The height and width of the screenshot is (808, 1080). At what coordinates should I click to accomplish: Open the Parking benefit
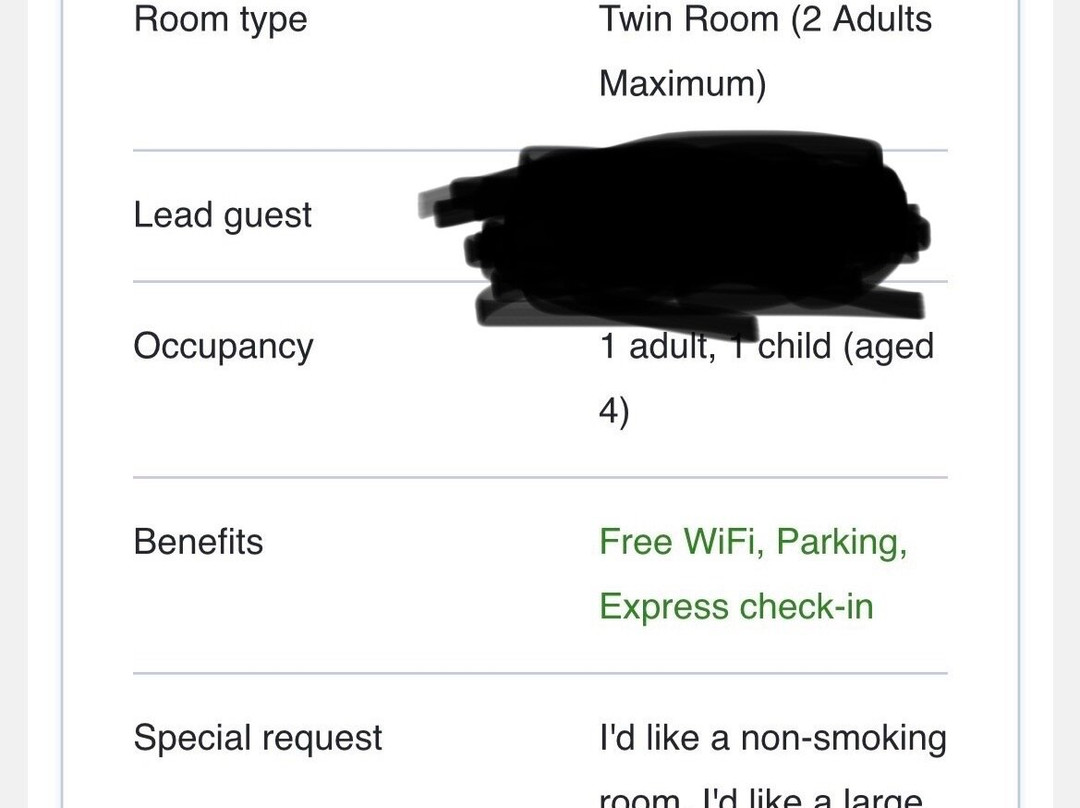(x=841, y=542)
